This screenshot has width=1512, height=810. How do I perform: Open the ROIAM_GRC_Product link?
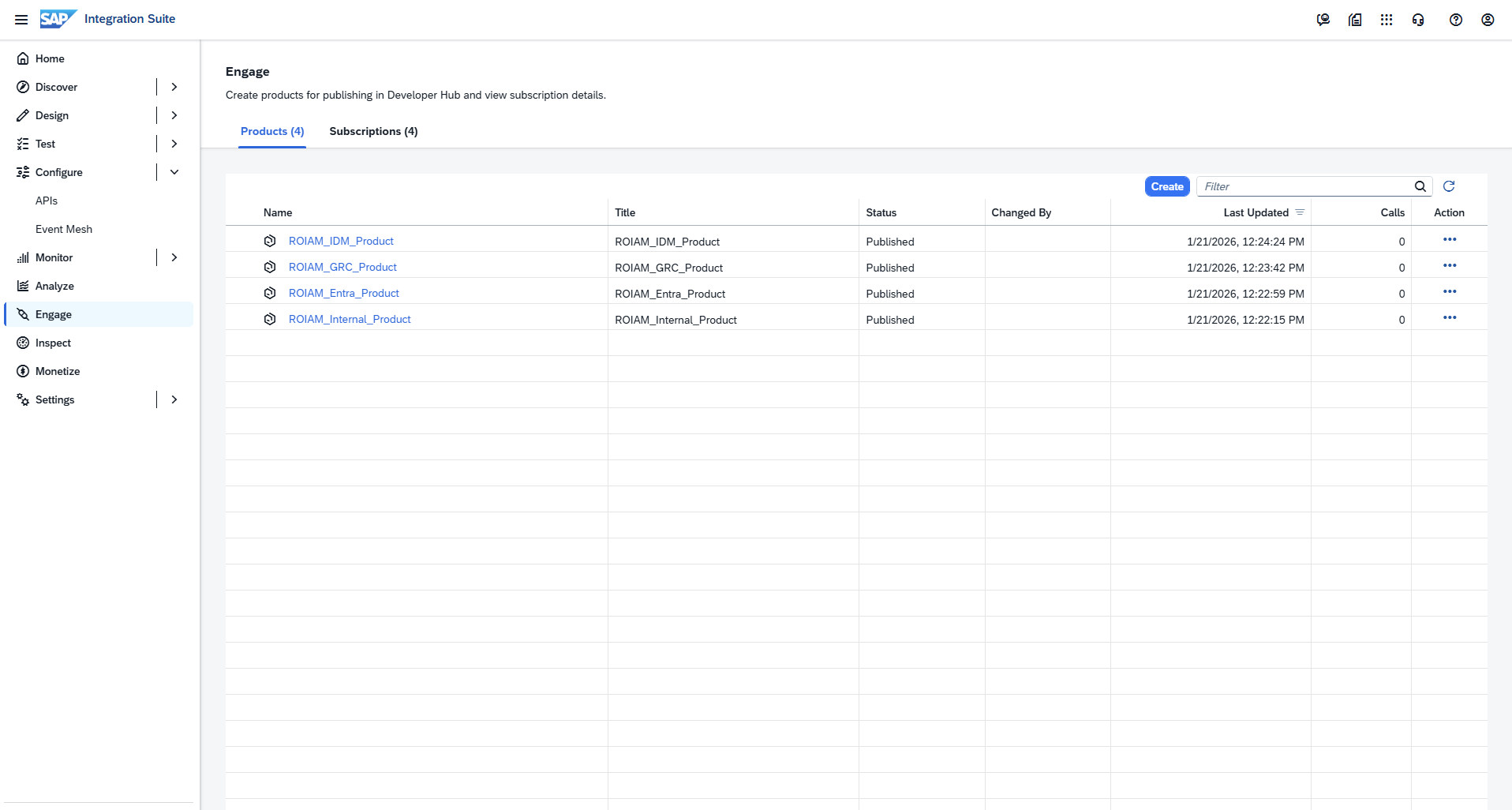(342, 267)
